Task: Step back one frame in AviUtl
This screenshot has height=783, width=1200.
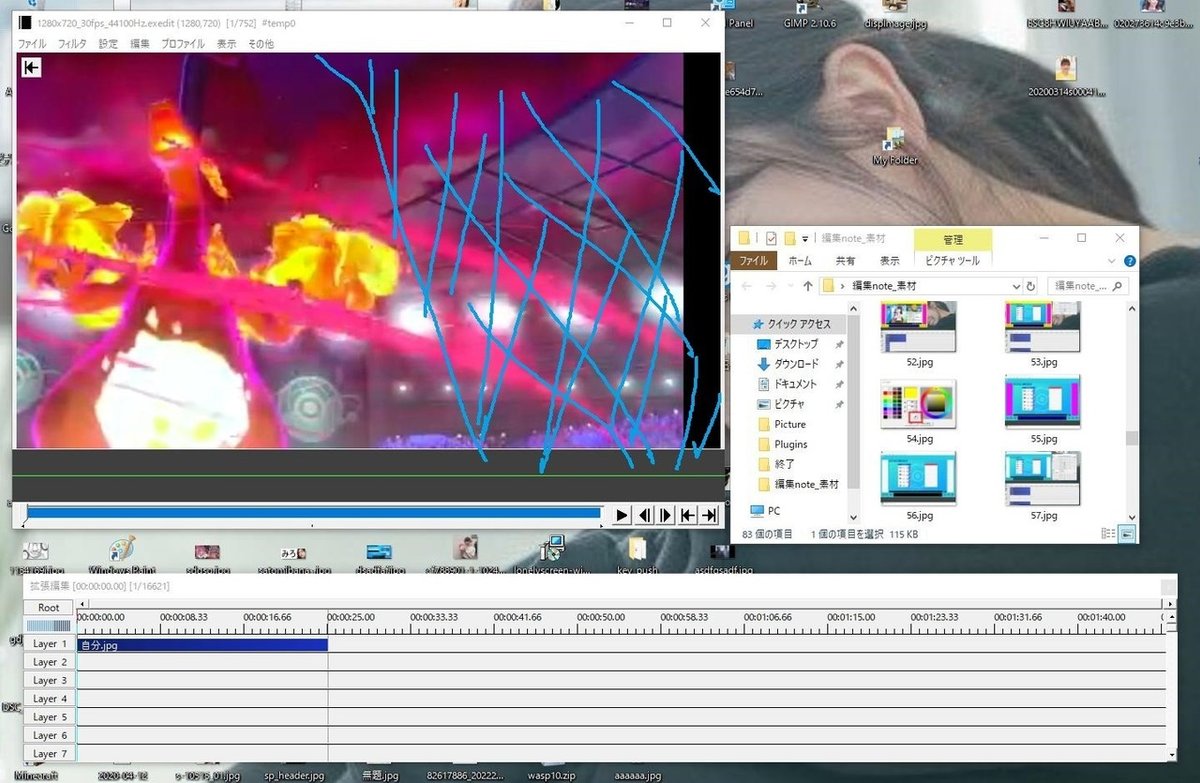Action: coord(644,515)
